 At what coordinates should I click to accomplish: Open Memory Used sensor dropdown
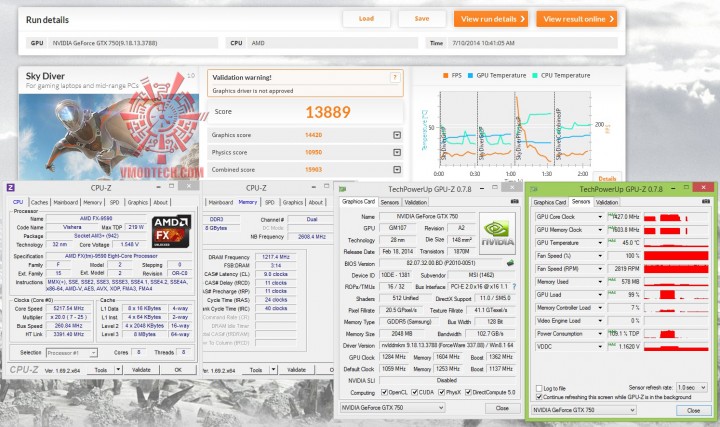[x=600, y=281]
